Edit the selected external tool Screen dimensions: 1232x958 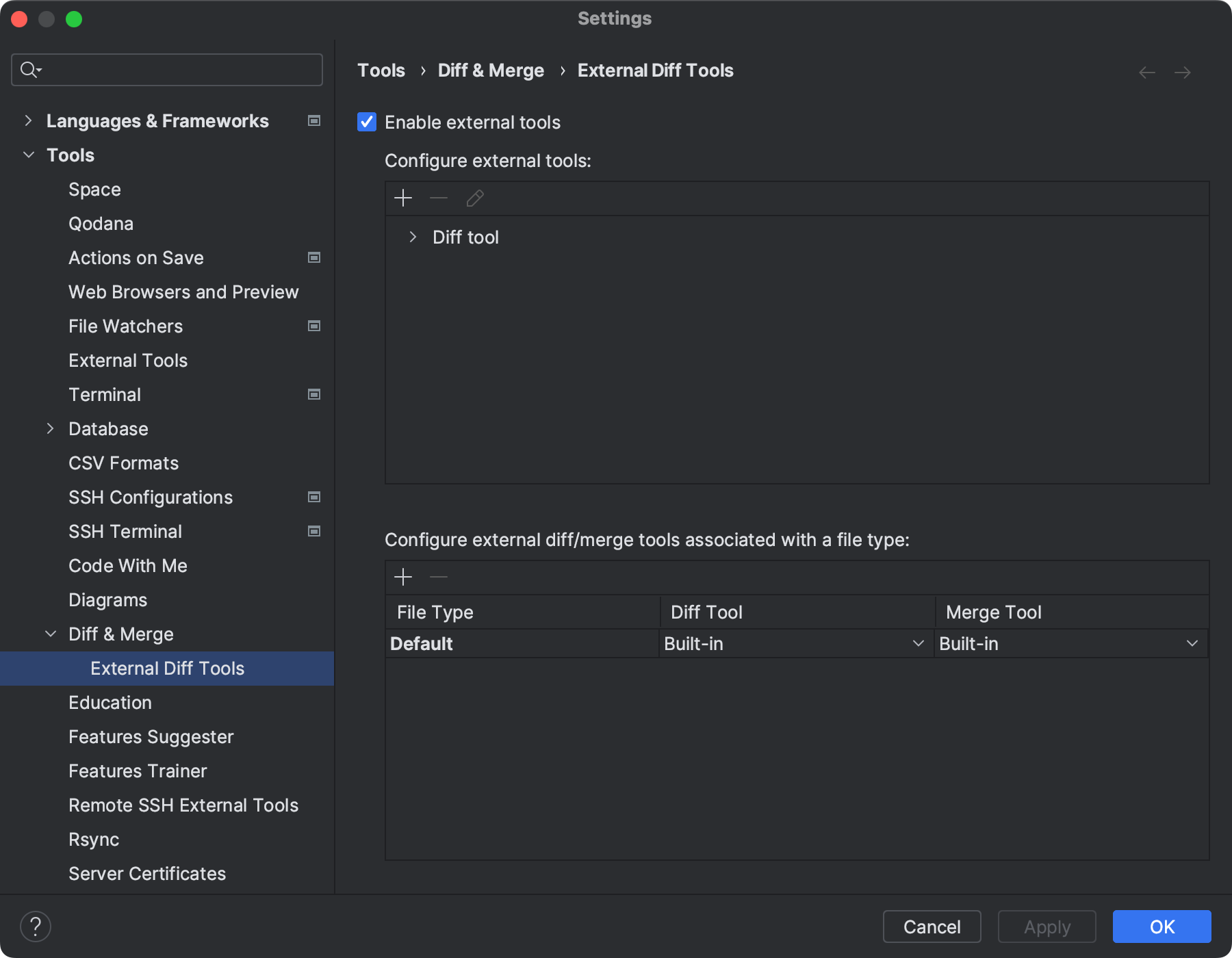(x=474, y=198)
